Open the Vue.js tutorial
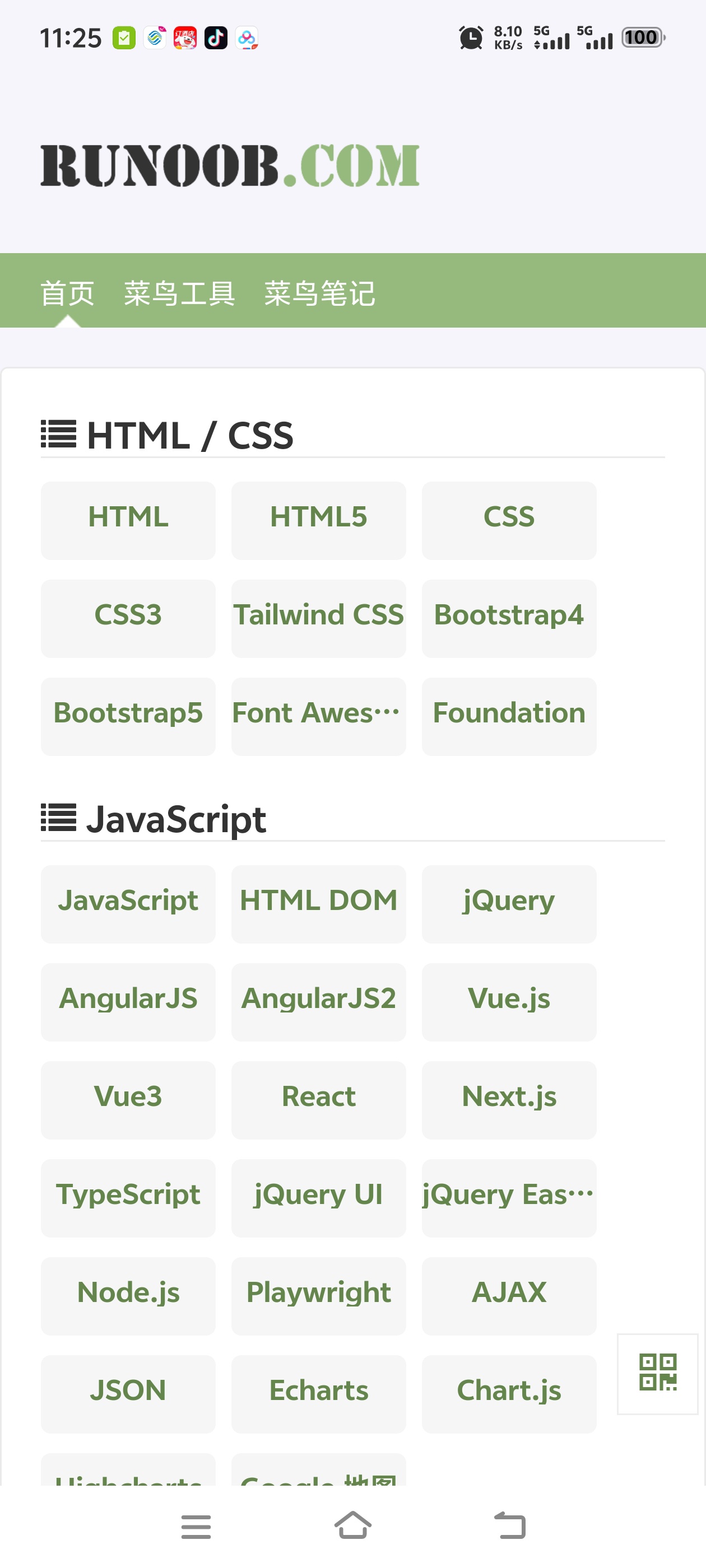 click(509, 1002)
